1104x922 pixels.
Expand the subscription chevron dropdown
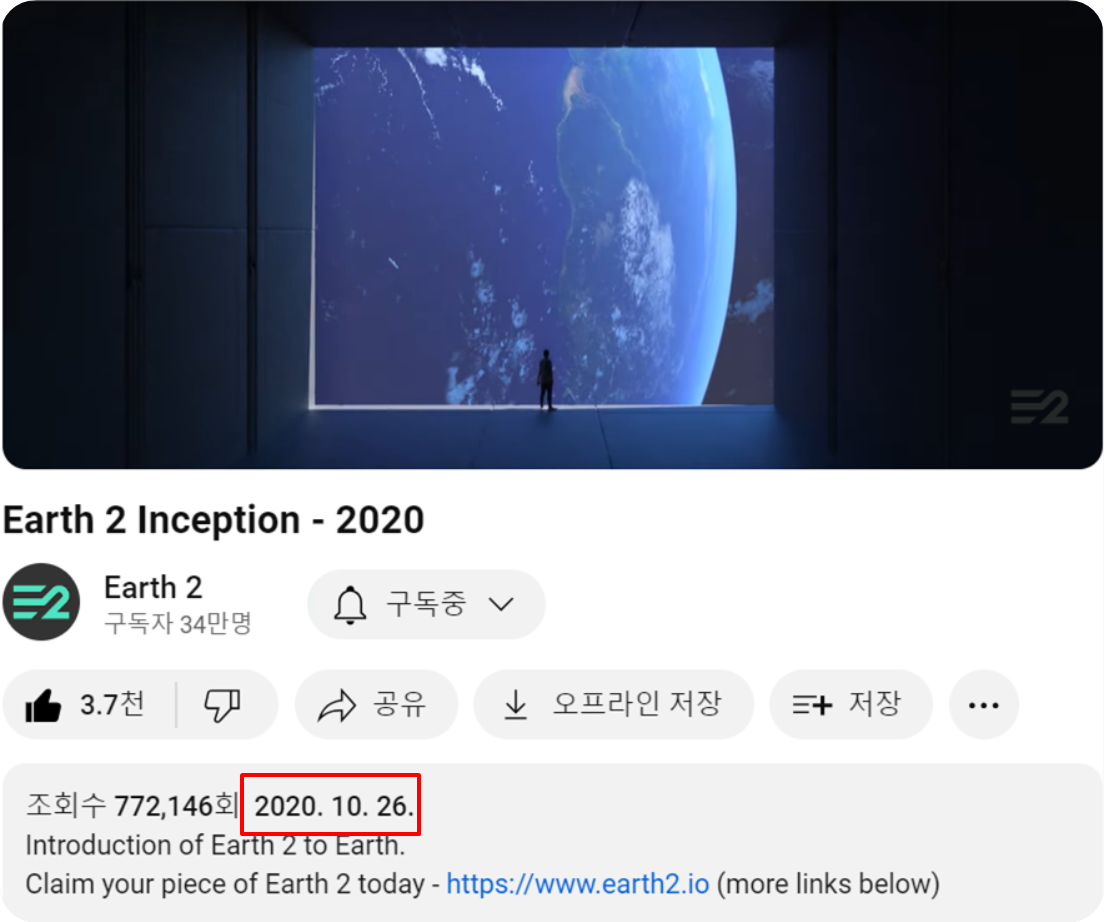(x=501, y=605)
